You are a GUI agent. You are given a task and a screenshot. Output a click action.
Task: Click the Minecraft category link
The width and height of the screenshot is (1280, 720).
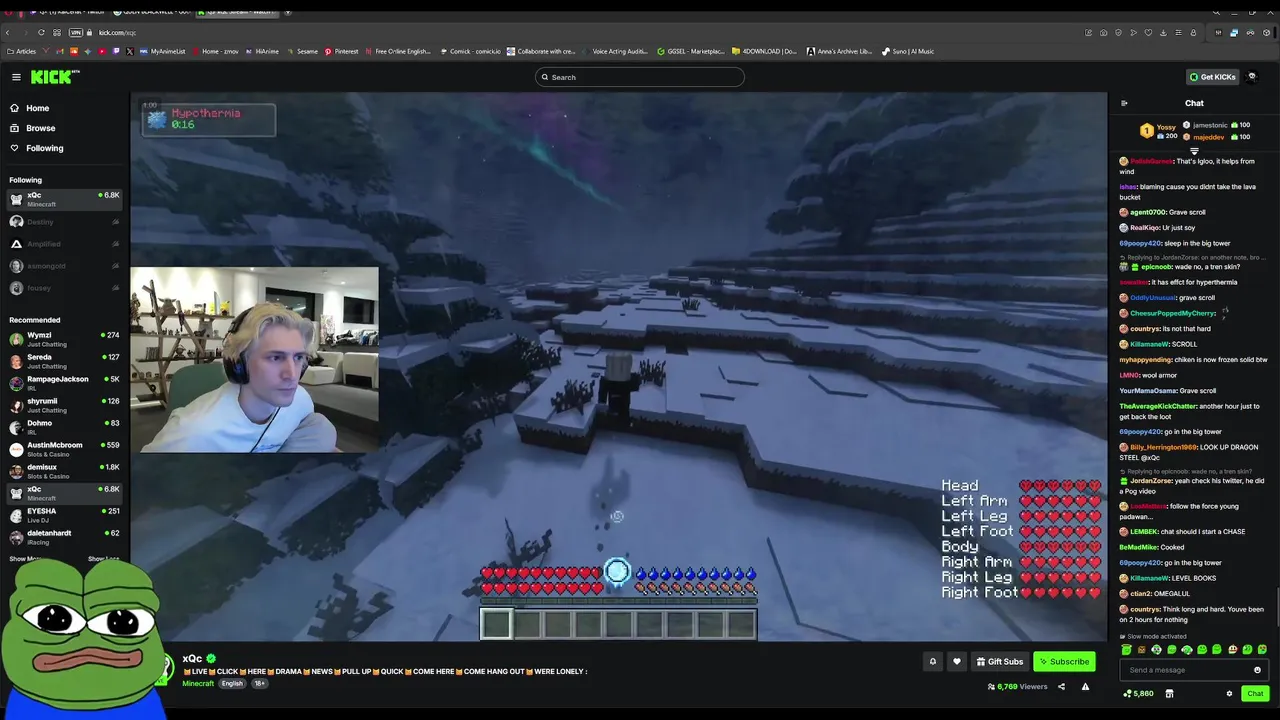pyautogui.click(x=198, y=684)
